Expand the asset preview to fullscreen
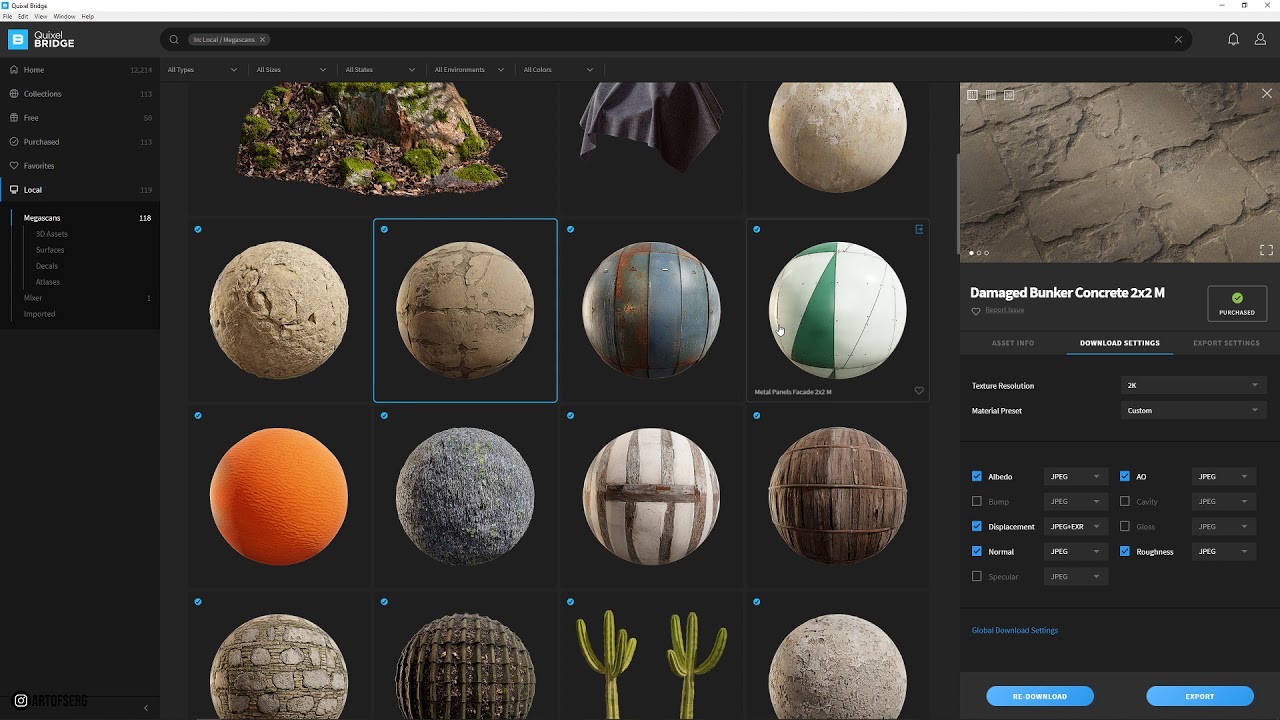 click(x=1266, y=250)
